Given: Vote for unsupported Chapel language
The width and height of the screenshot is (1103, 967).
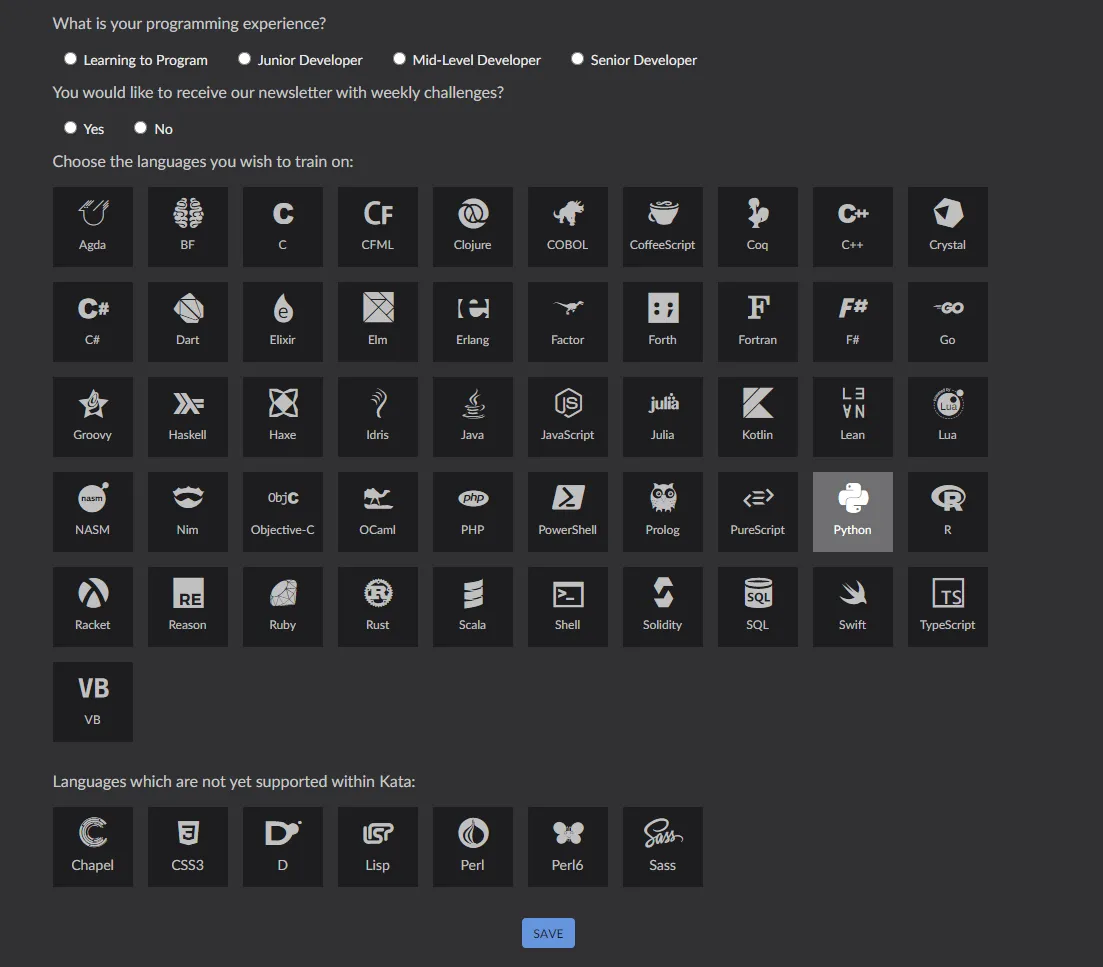Looking at the screenshot, I should pos(93,847).
